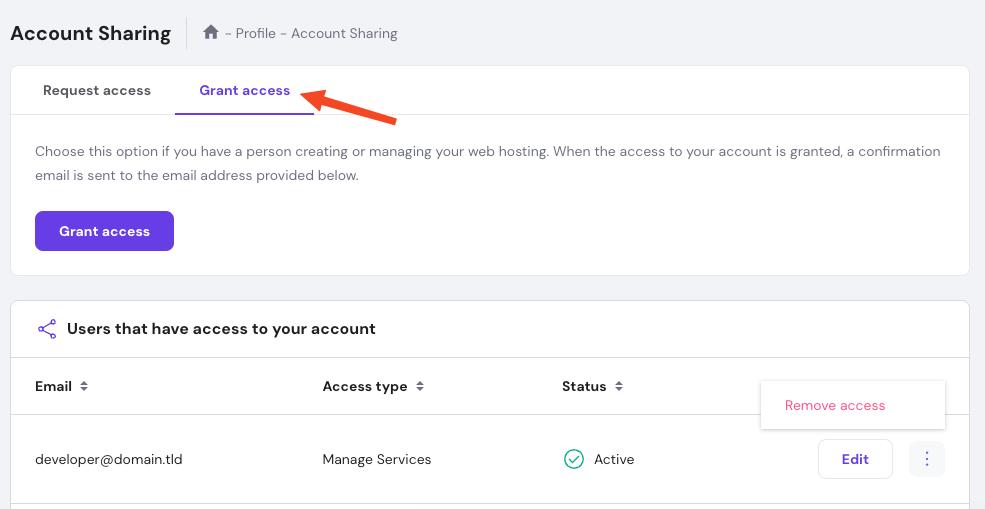
Task: Click Edit for developer@domain.tld
Action: click(x=855, y=460)
